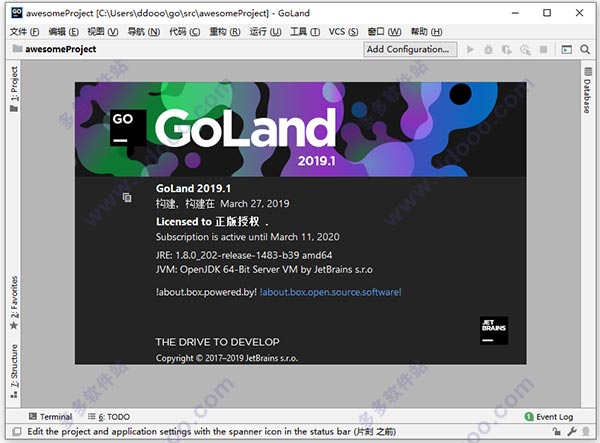Click the GoLand splash banner image
Viewport: 600px width, 443px height.
[300, 129]
